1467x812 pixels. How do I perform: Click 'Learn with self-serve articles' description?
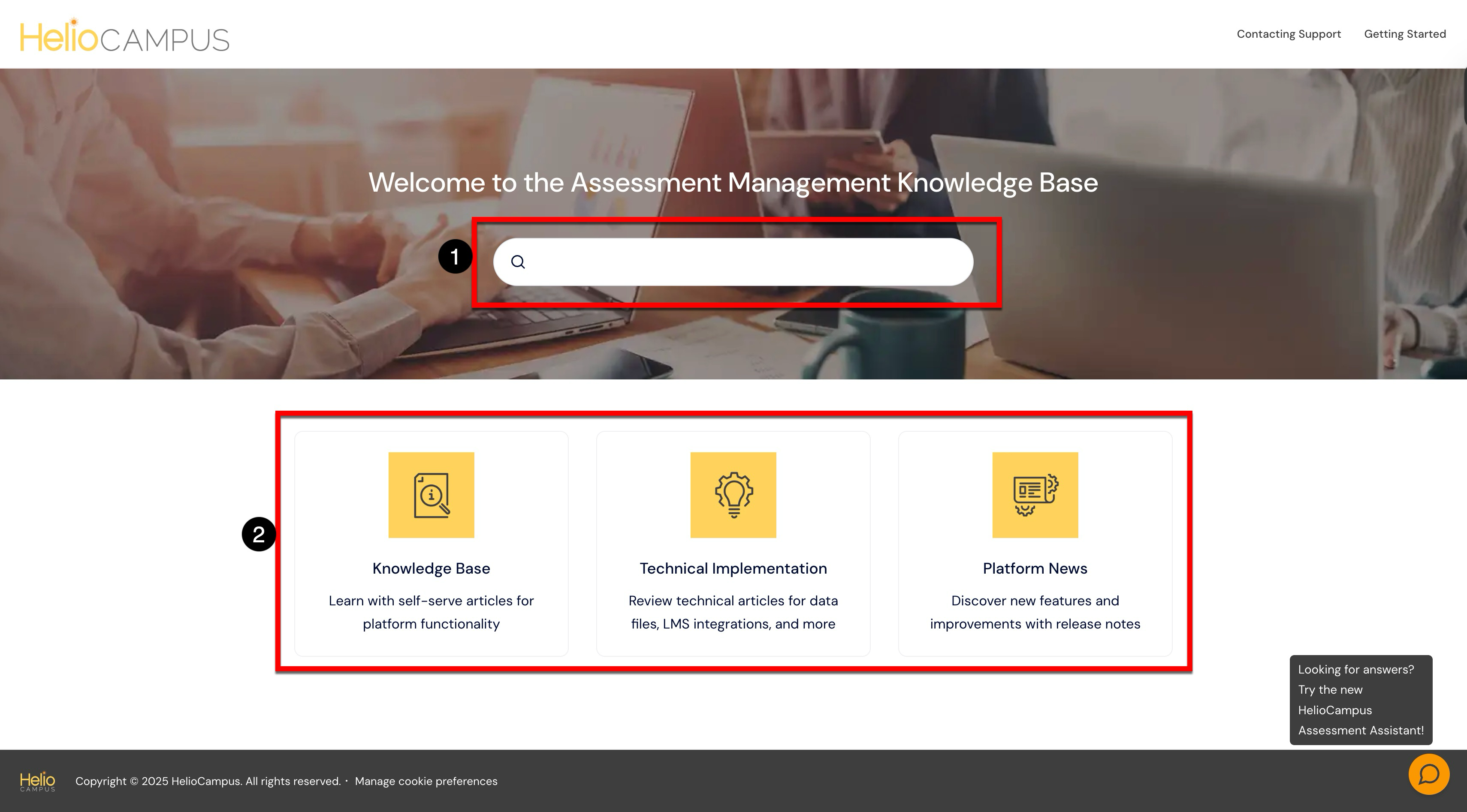(x=431, y=612)
